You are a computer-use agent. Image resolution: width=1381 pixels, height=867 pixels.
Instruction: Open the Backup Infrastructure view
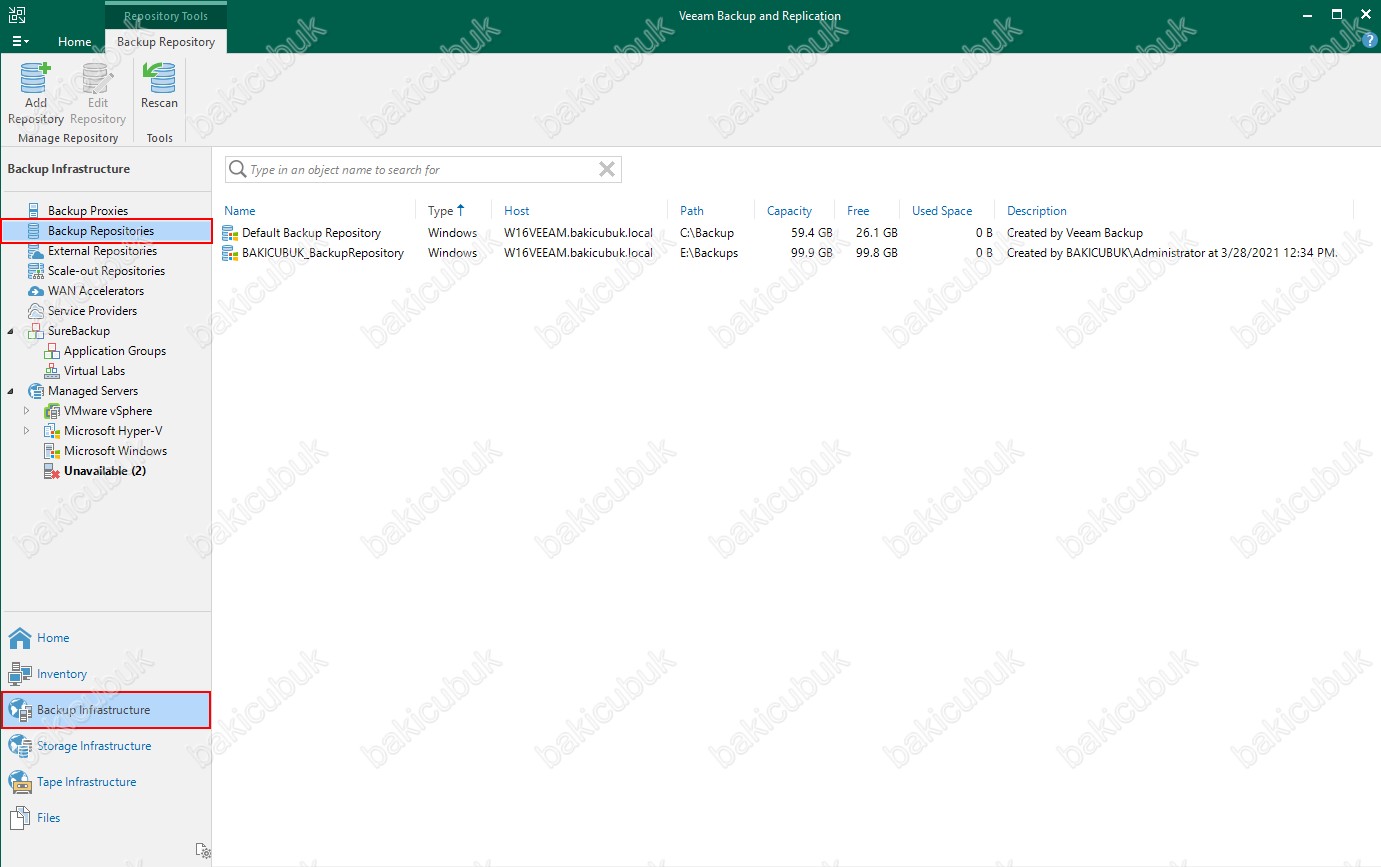coord(106,710)
